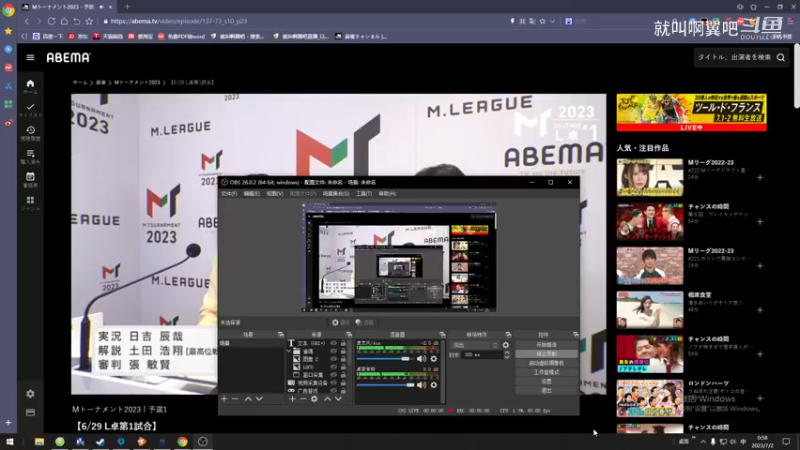The height and width of the screenshot is (450, 800).
Task: Open the calendar schedule icon in the ABEMA sidebar
Action: [30, 180]
